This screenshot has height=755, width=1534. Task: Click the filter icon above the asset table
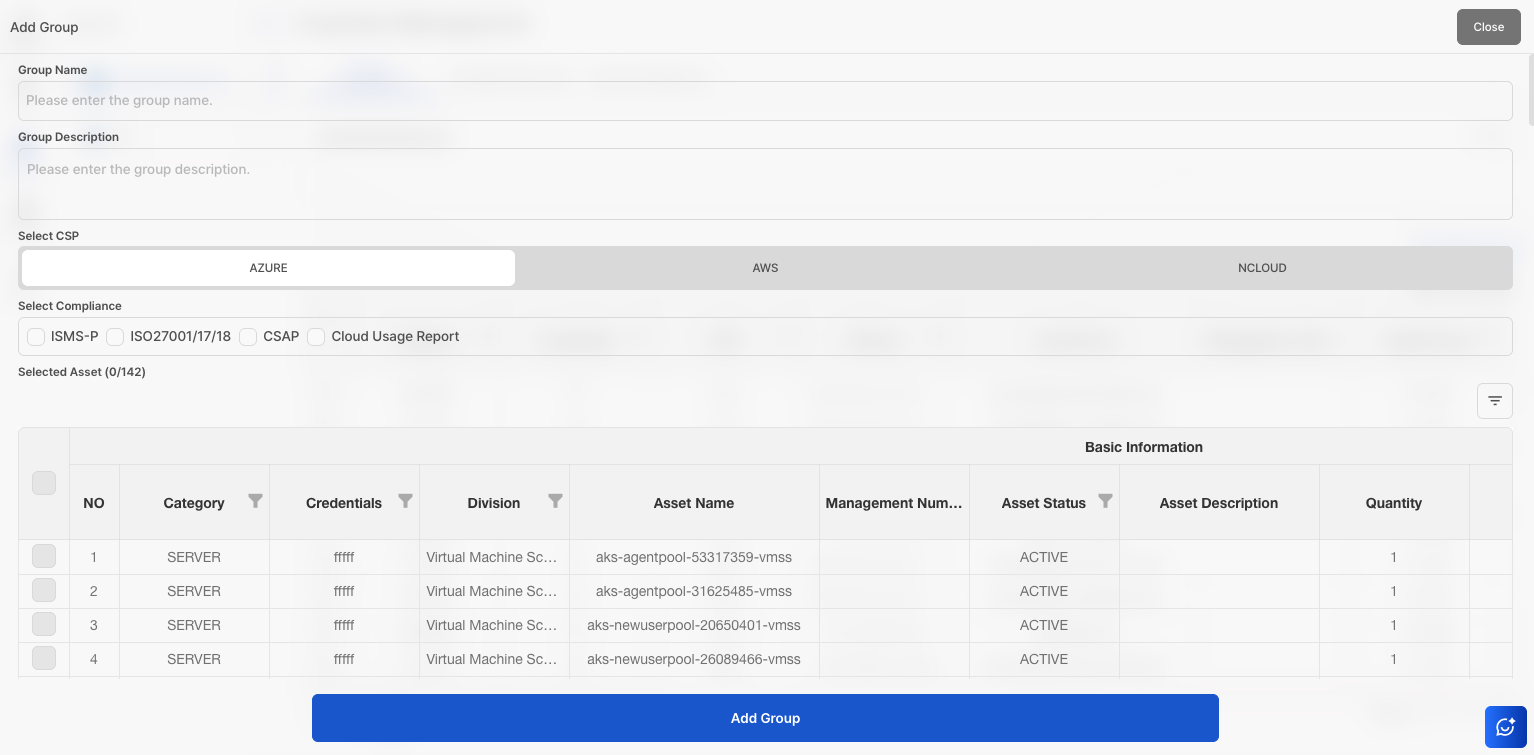tap(1494, 401)
